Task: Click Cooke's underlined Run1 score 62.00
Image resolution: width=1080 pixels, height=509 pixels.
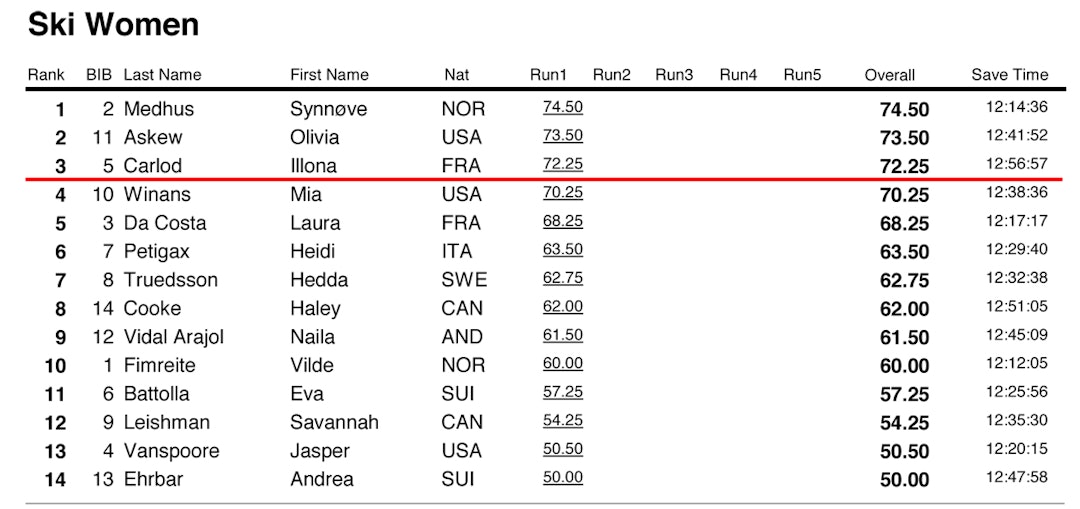Action: pyautogui.click(x=562, y=306)
